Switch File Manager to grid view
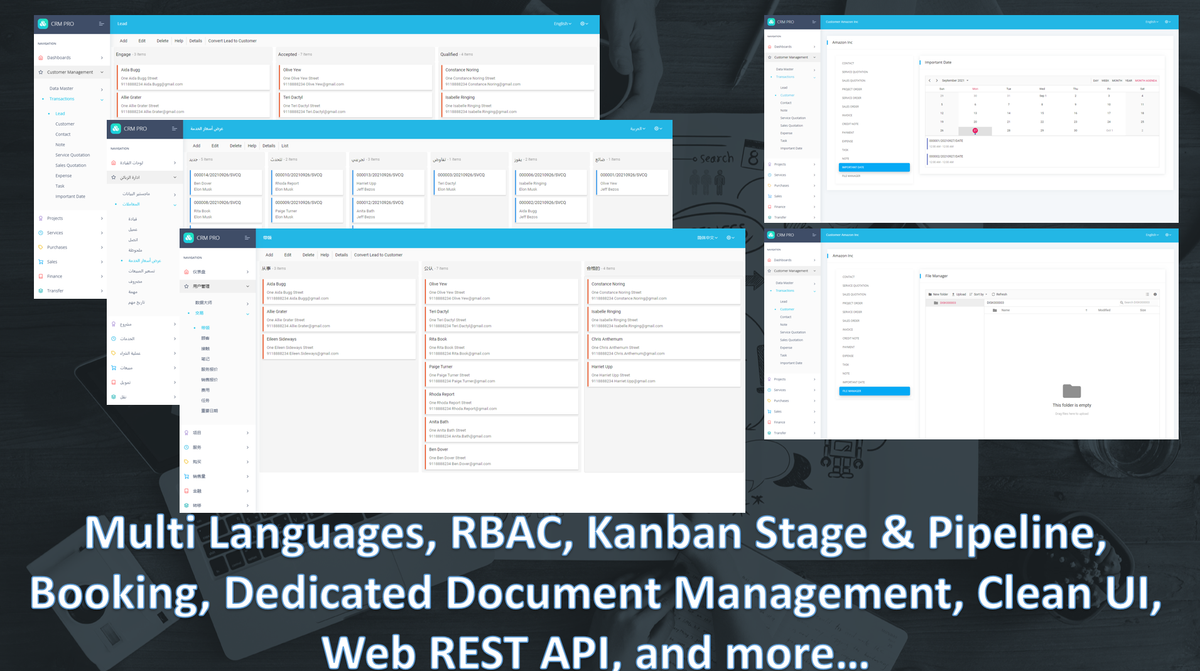1200x671 pixels. [1154, 294]
